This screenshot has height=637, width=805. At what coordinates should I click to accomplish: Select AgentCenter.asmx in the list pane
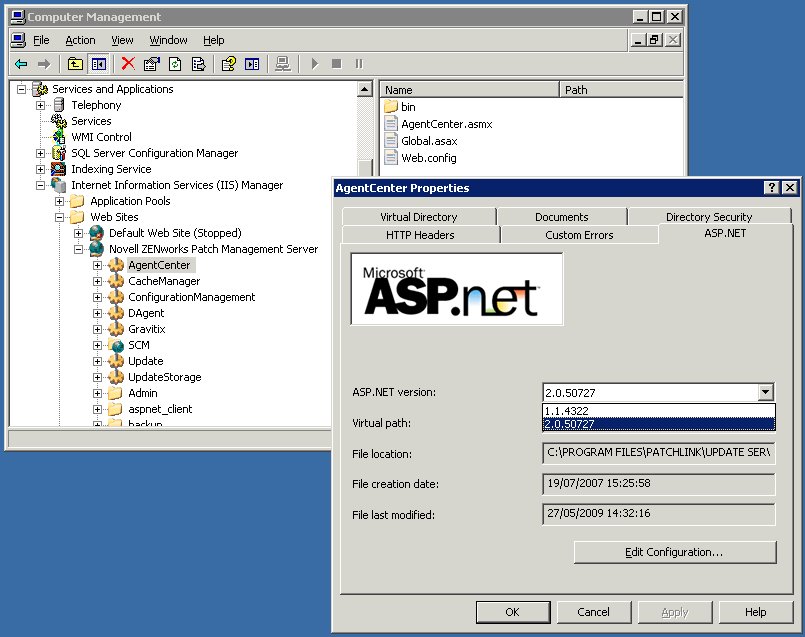[x=447, y=124]
